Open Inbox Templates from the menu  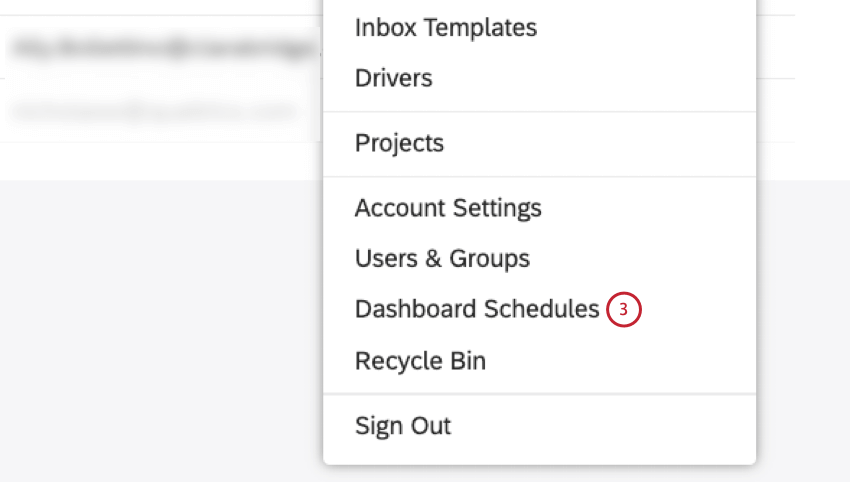(445, 28)
